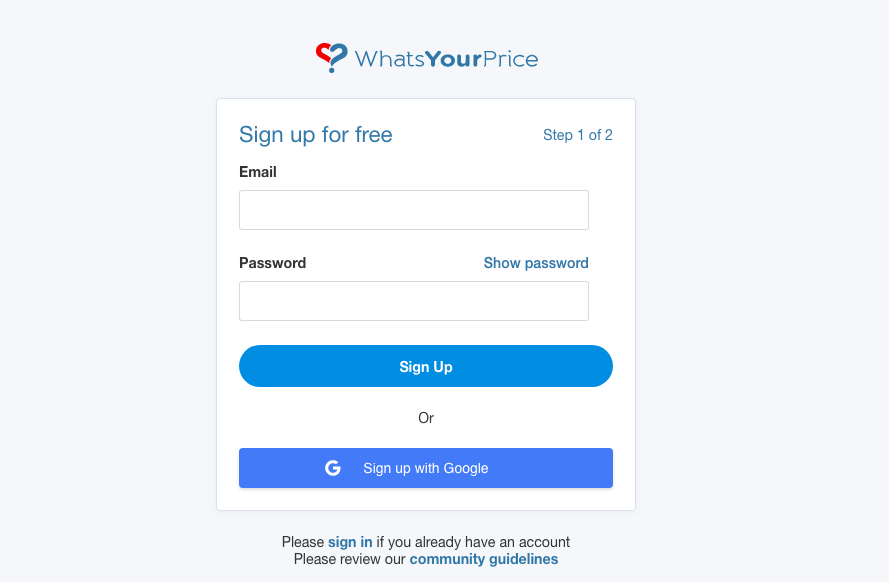Click the blue Sign Up button
This screenshot has height=582, width=889.
pos(426,366)
